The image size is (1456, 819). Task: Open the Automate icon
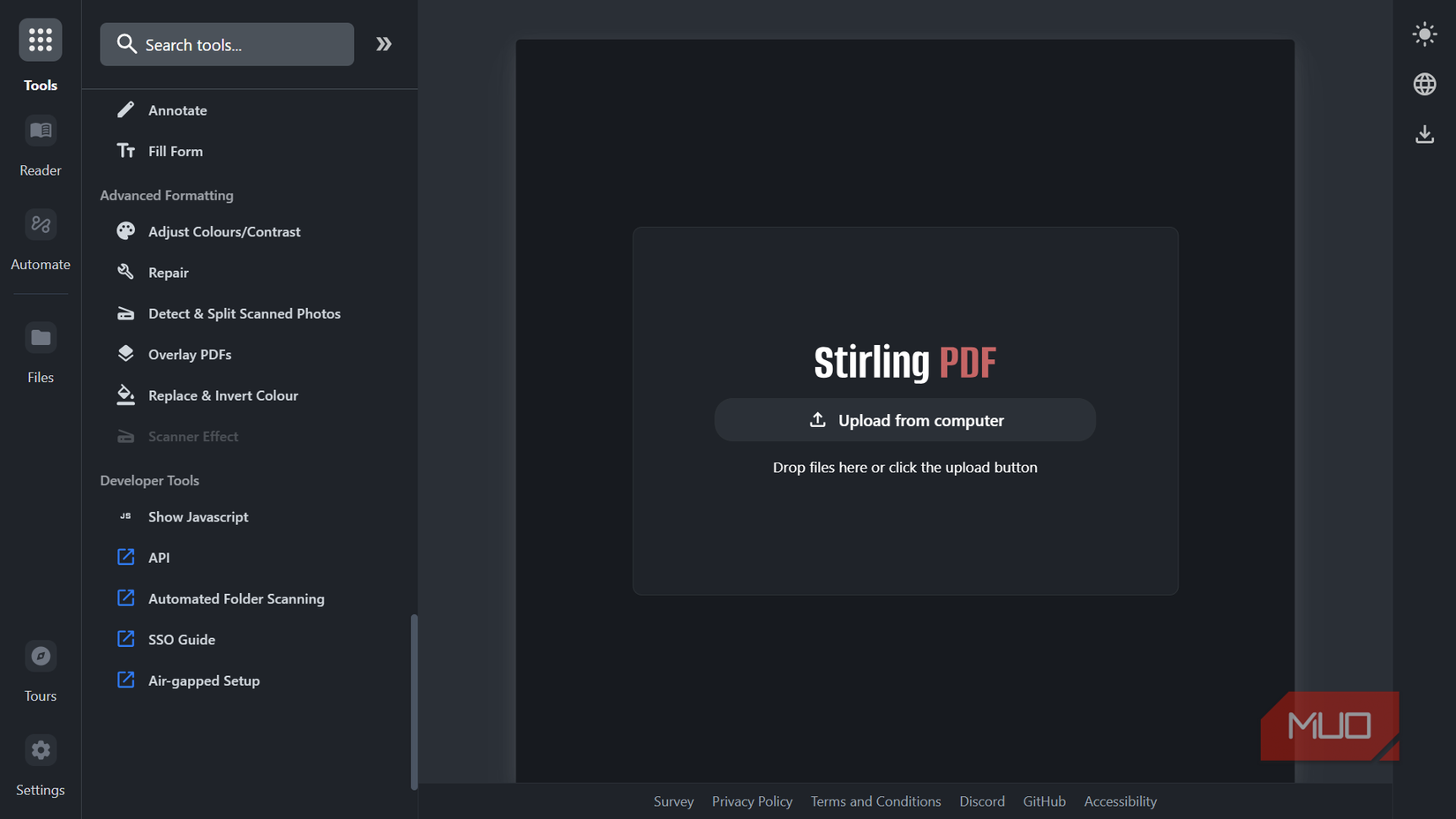[41, 224]
